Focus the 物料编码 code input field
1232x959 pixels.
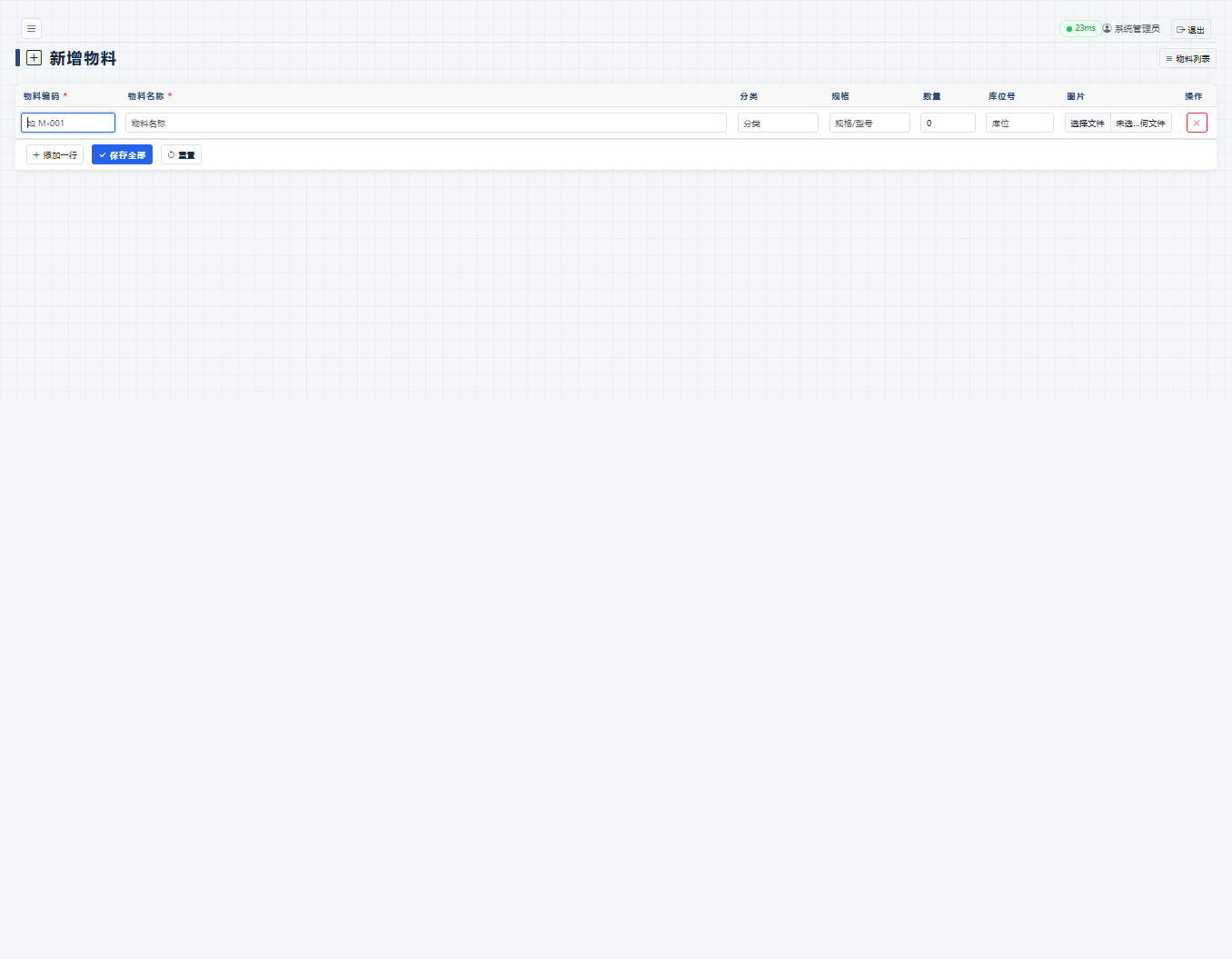tap(68, 123)
